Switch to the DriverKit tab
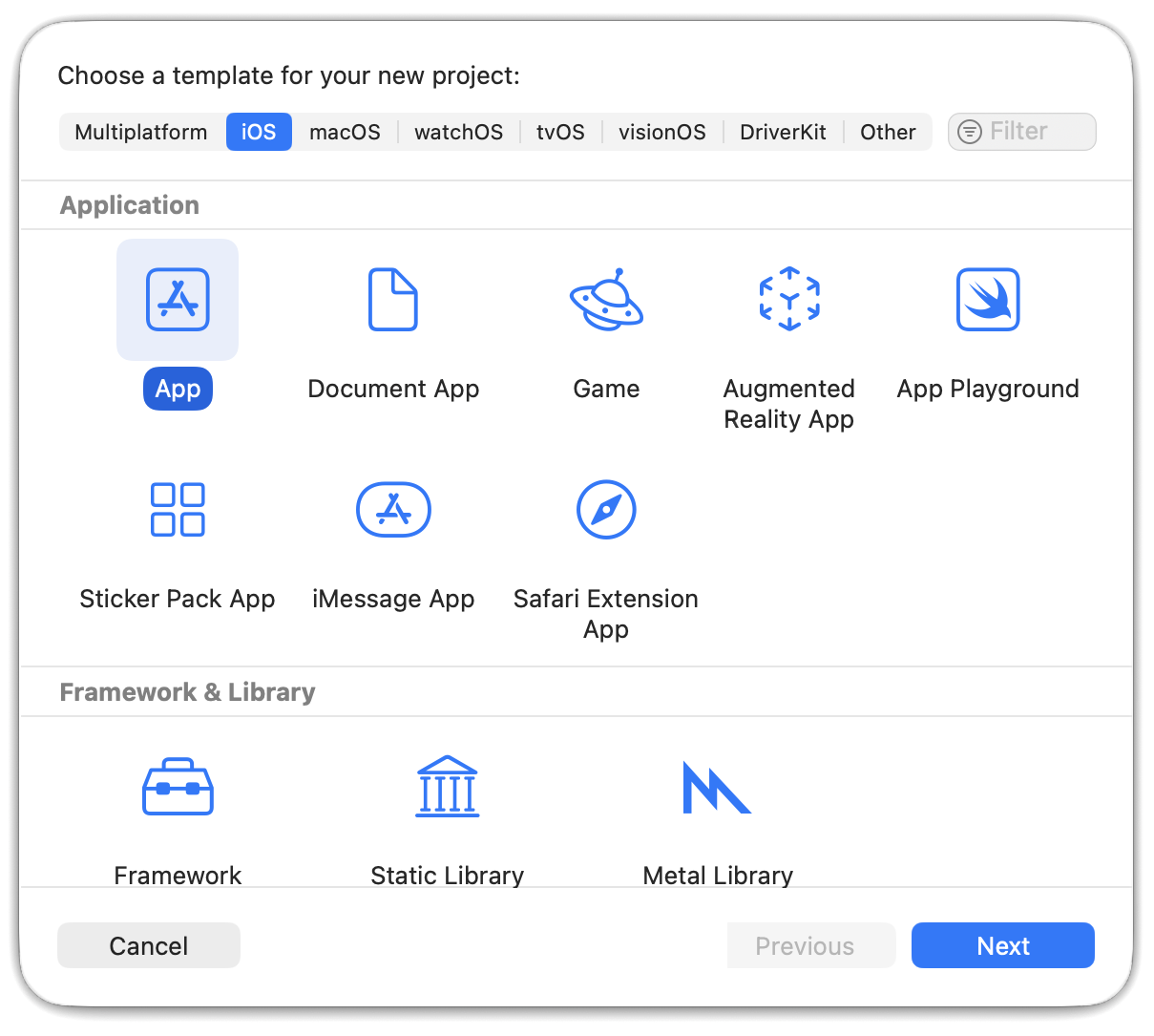The width and height of the screenshot is (1154, 1036). click(x=783, y=132)
